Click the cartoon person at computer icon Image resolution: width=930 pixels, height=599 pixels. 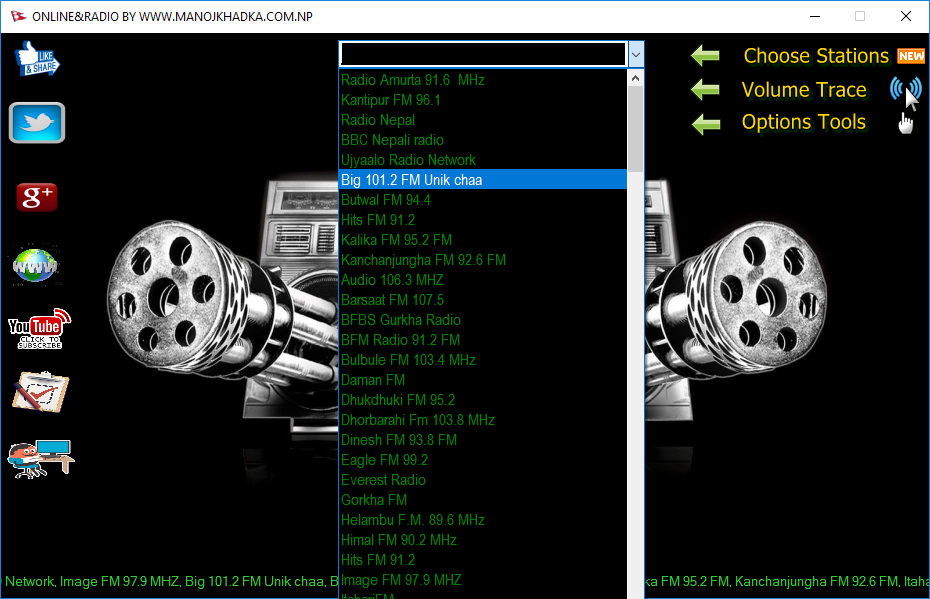pos(40,459)
